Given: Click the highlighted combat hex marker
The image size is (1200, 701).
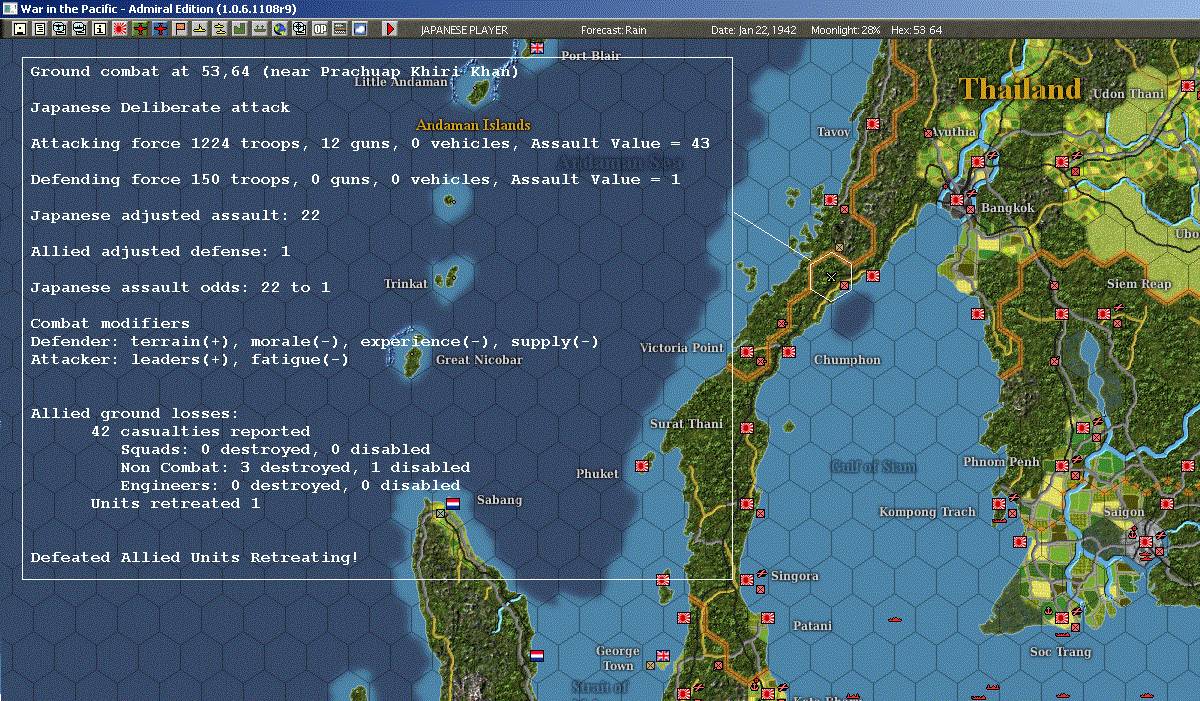Looking at the screenshot, I should pos(831,275).
